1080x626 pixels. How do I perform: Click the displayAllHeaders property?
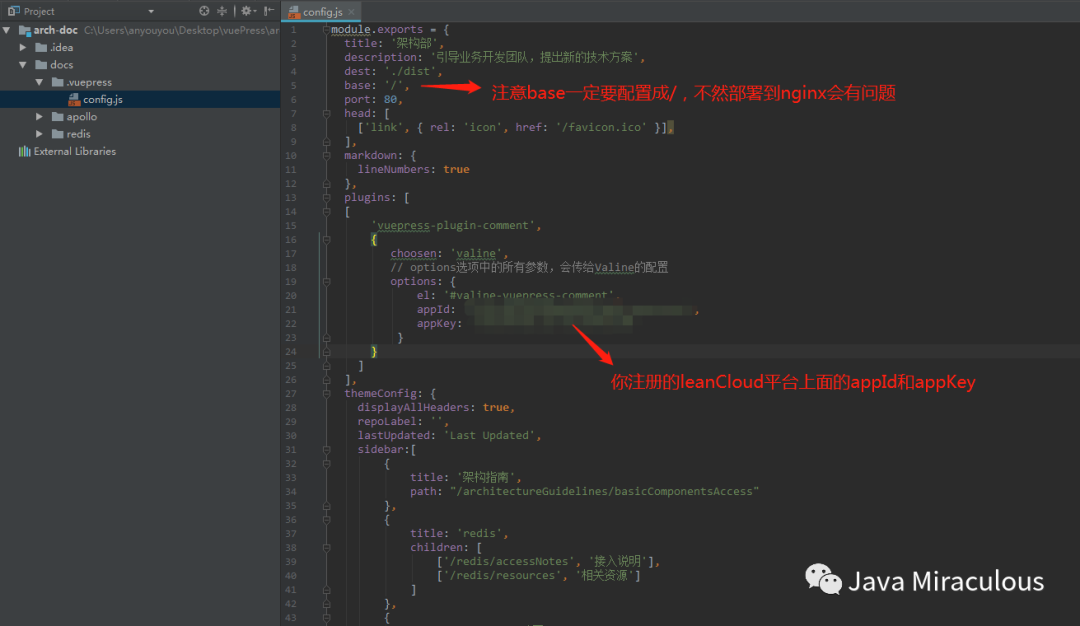point(413,408)
